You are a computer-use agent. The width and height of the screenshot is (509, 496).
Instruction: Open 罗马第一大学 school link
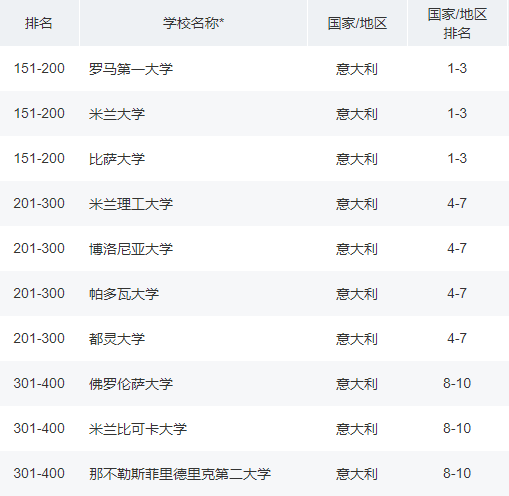131,69
